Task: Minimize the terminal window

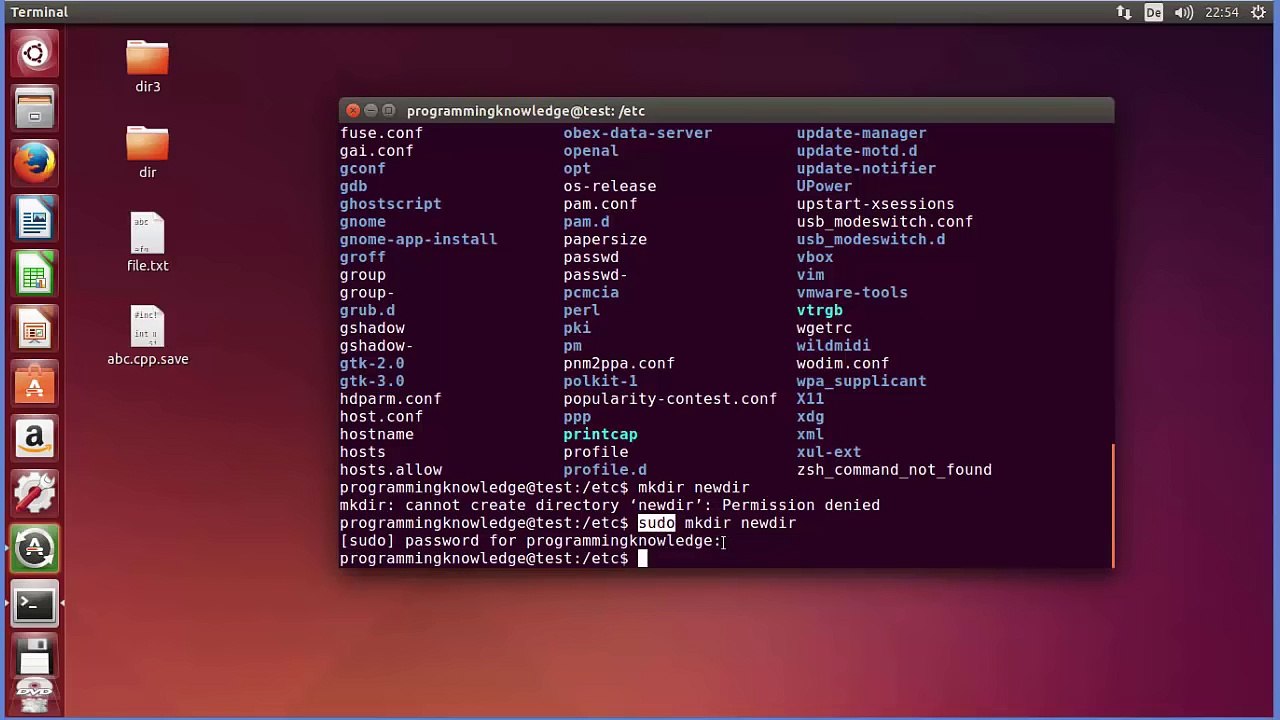Action: point(371,110)
